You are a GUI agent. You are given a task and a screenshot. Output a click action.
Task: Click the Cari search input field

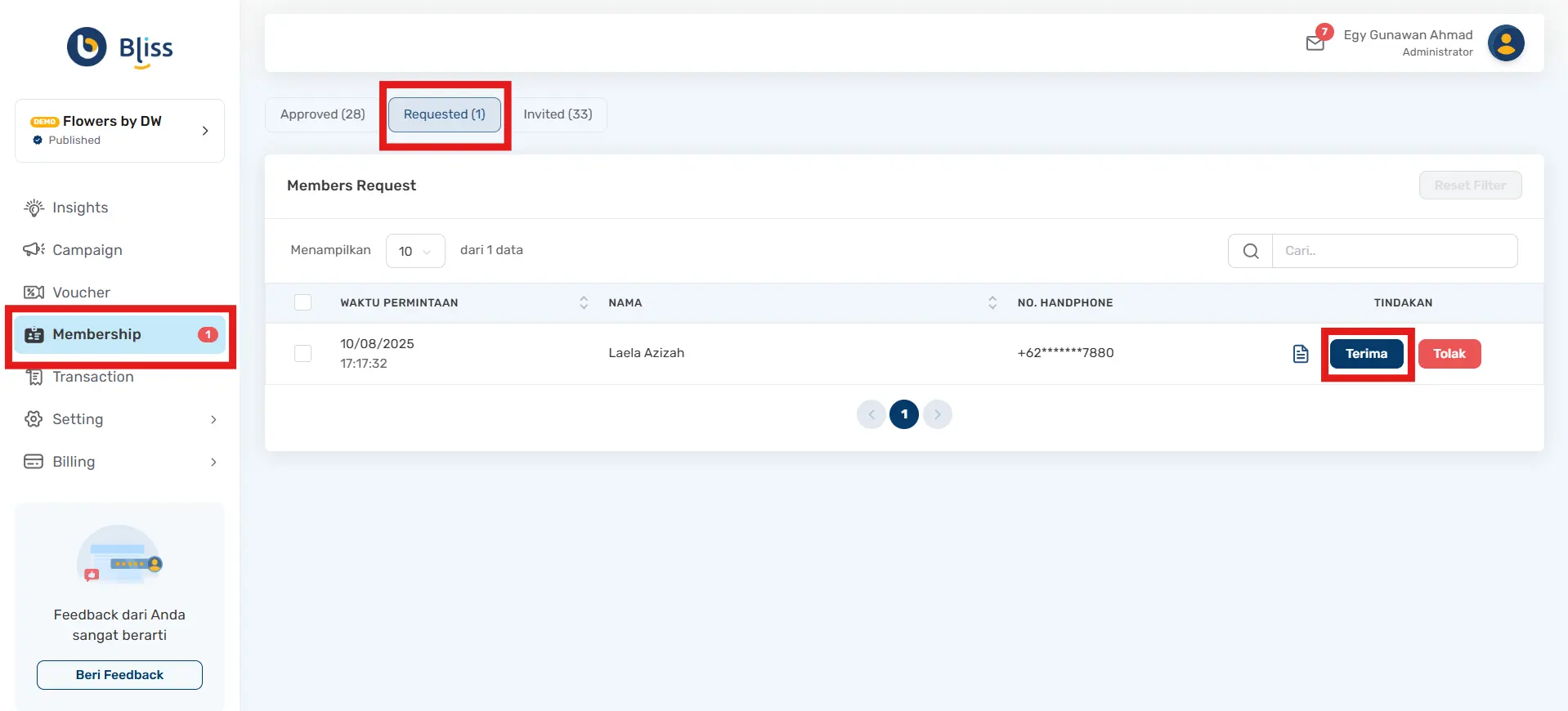point(1394,251)
